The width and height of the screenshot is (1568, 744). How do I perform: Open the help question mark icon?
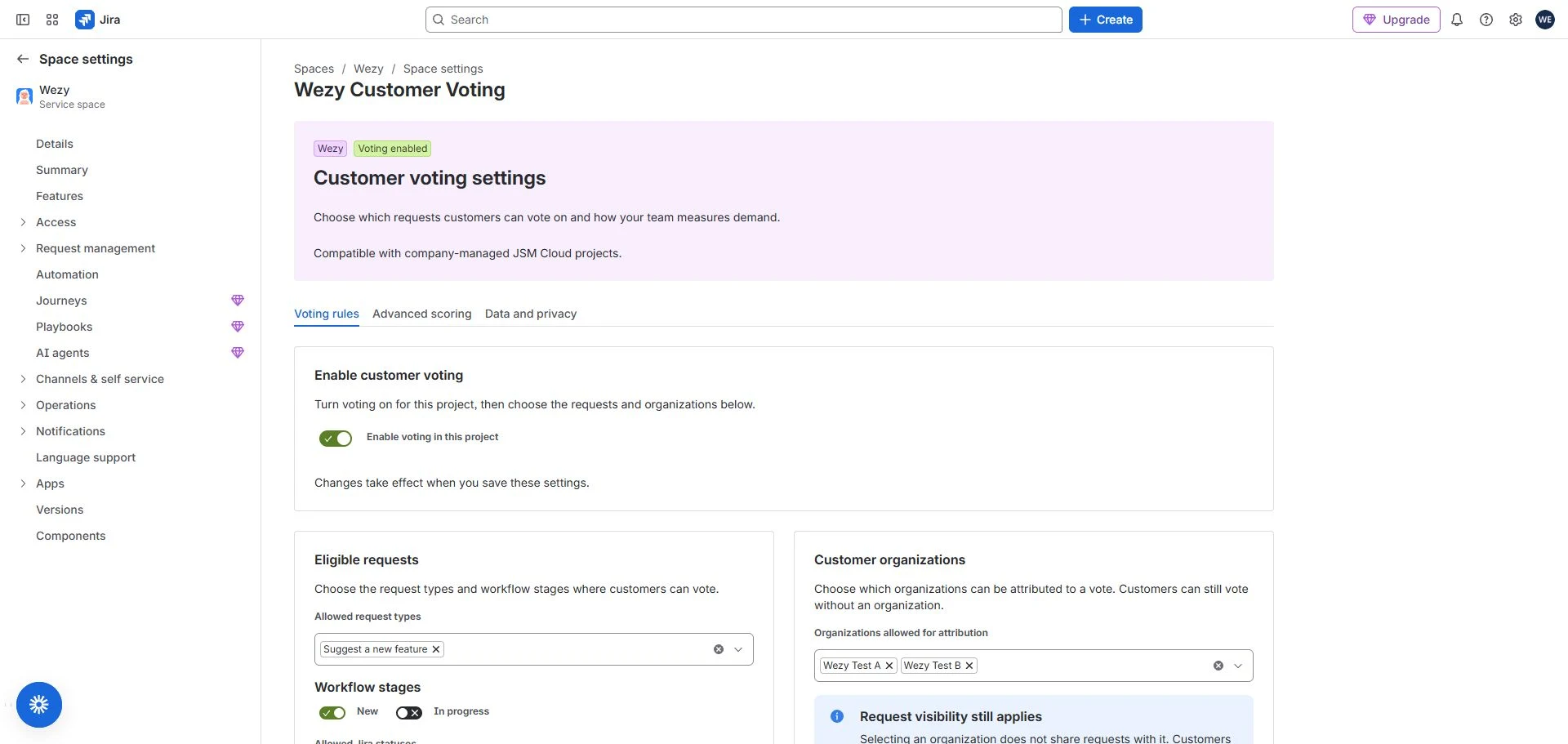[1486, 20]
